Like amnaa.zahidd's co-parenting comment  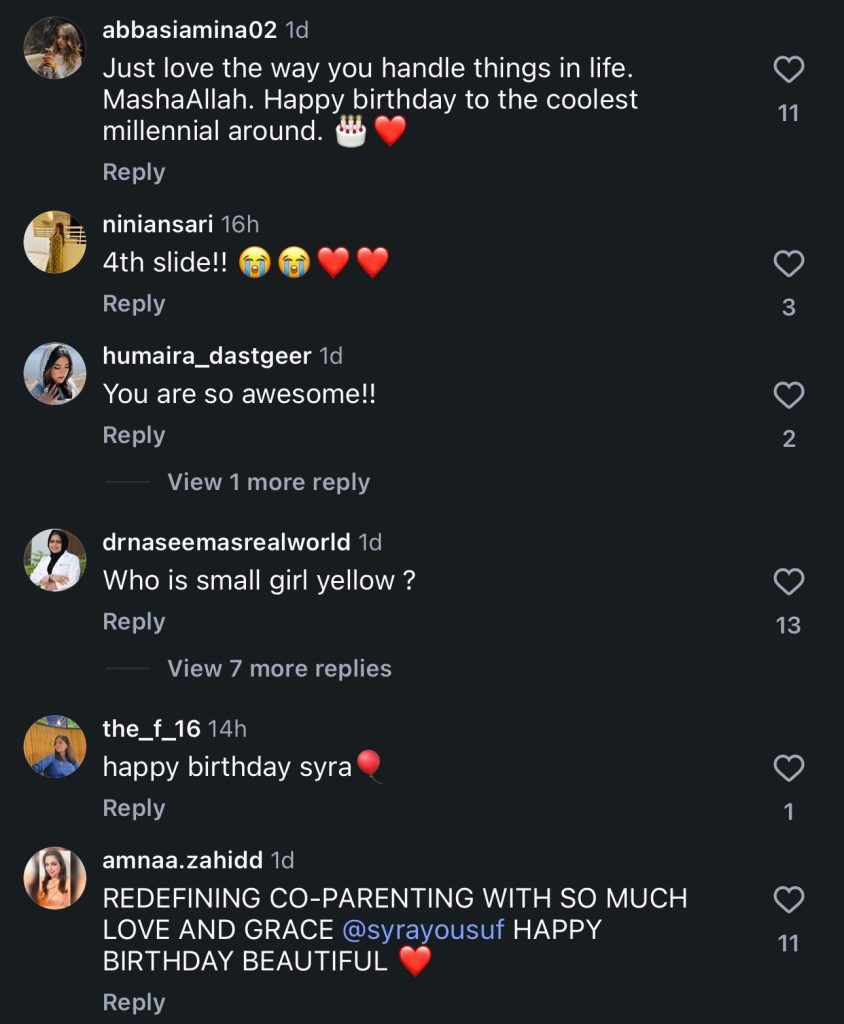point(789,900)
